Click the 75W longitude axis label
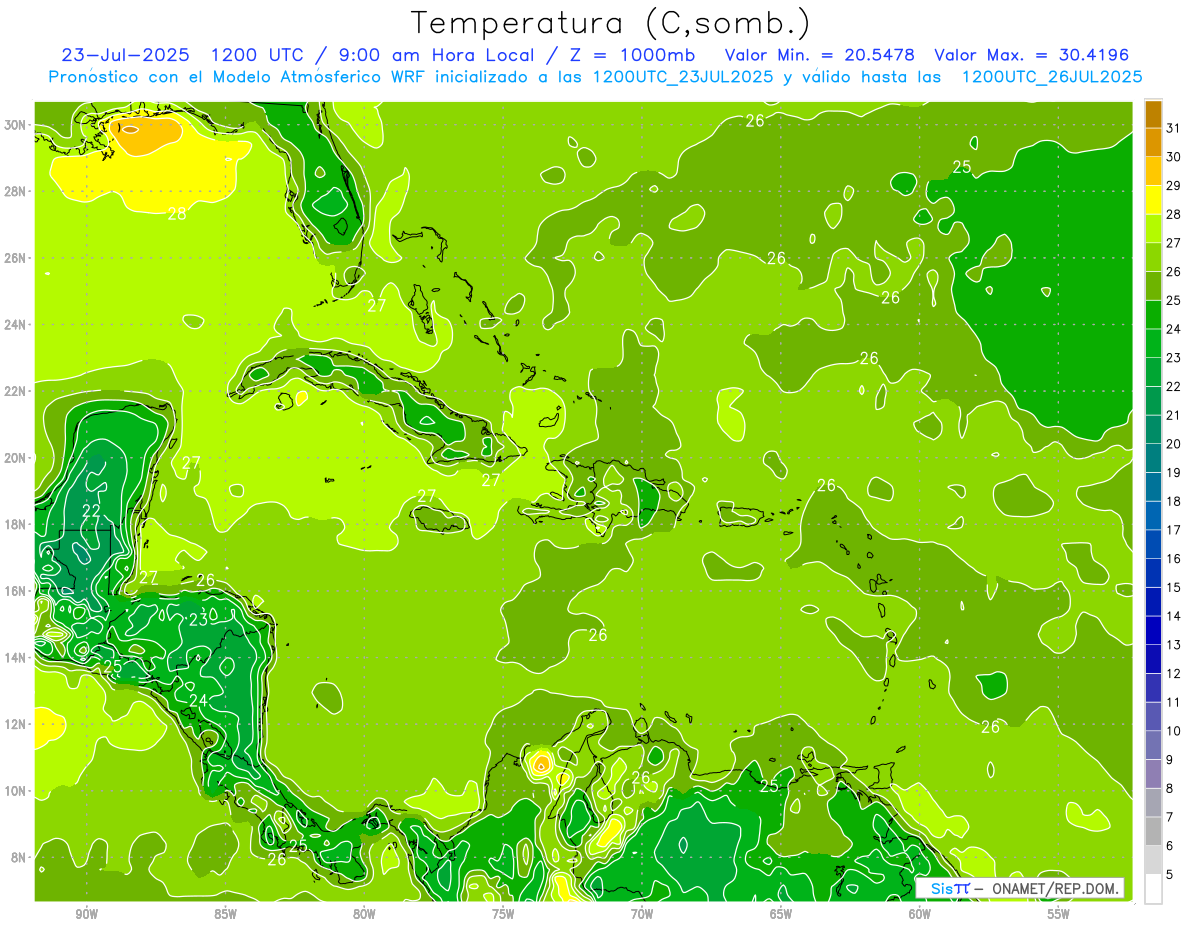1200x927 pixels. 503,914
